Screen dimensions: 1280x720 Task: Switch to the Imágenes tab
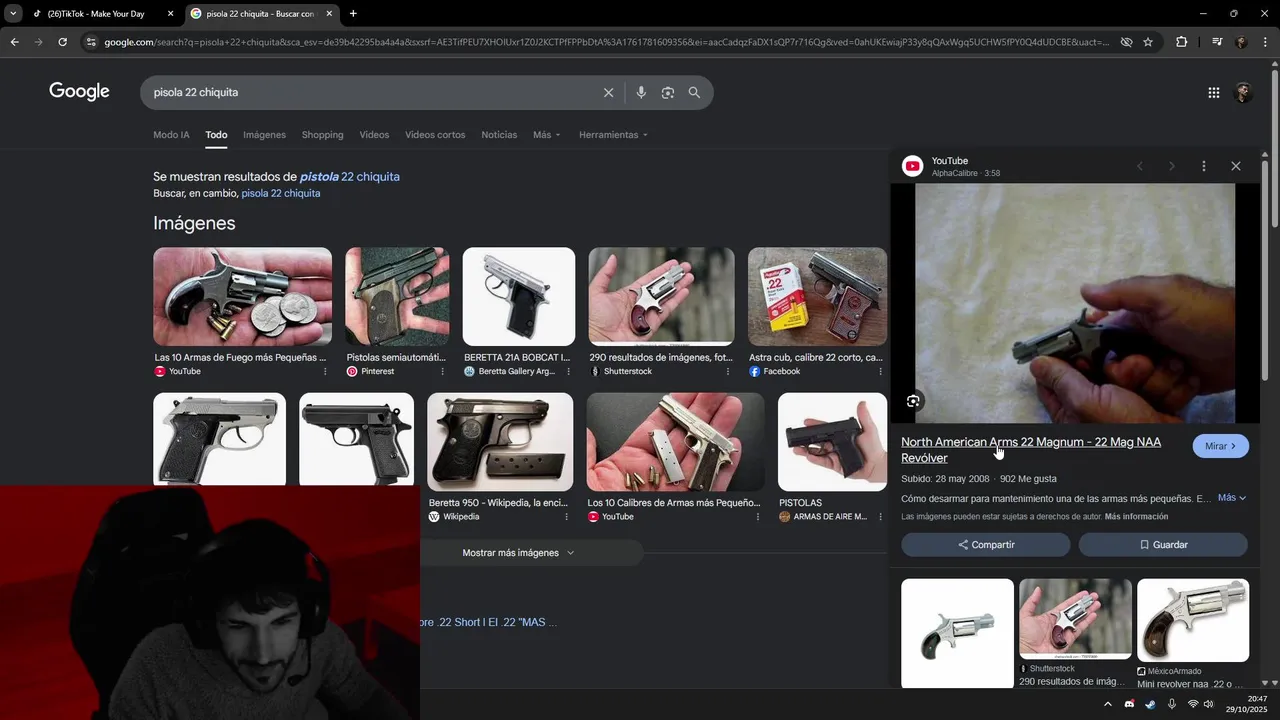tap(264, 135)
